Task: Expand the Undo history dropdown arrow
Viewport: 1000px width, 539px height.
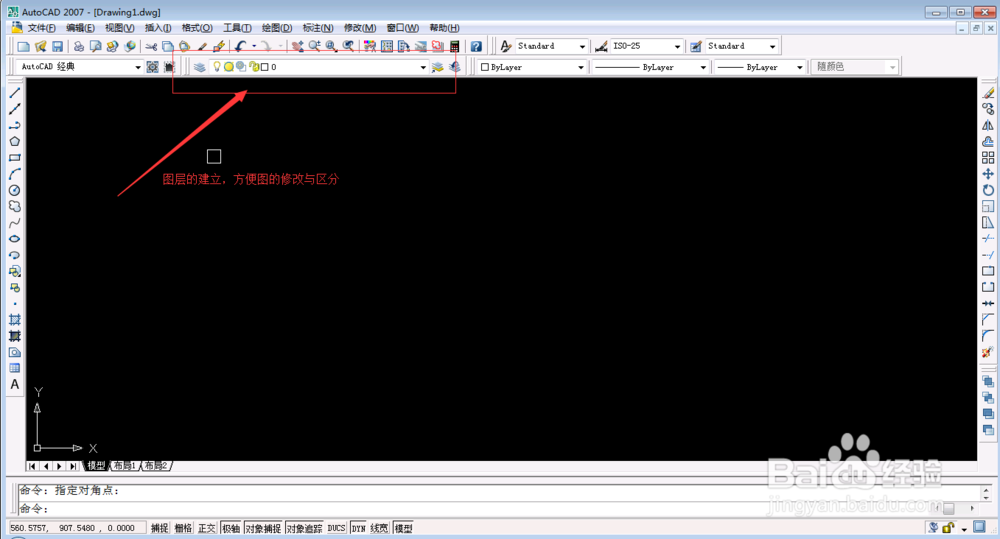Action: coord(254,46)
